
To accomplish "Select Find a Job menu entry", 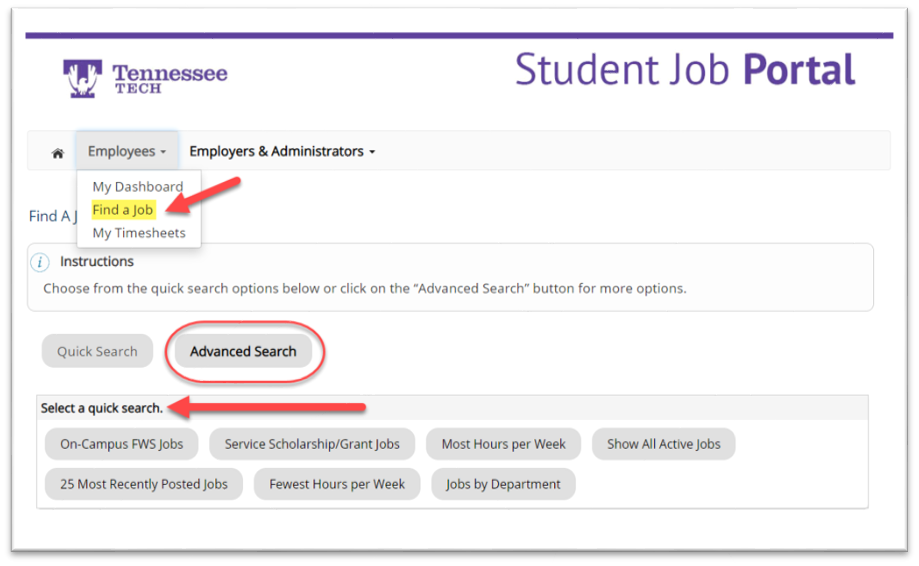I will click(124, 210).
